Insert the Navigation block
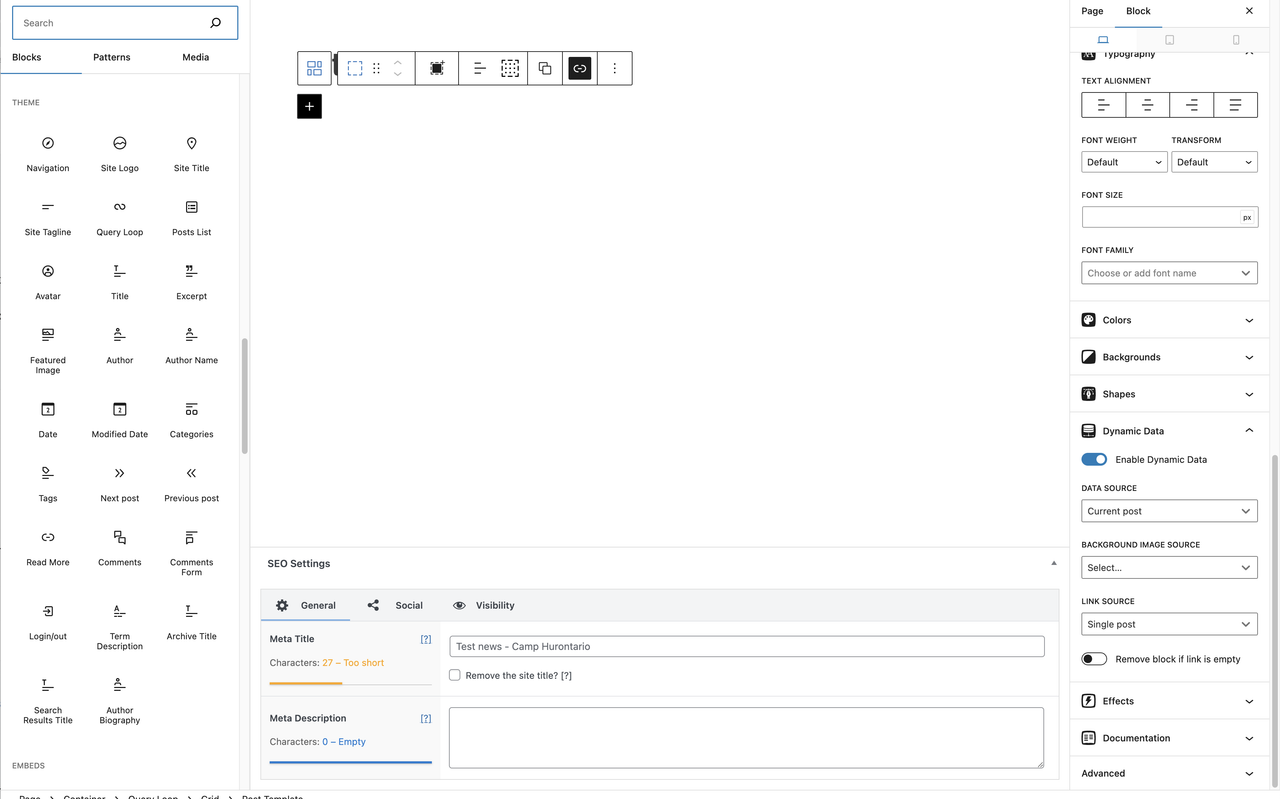The height and width of the screenshot is (799, 1280). (x=48, y=154)
